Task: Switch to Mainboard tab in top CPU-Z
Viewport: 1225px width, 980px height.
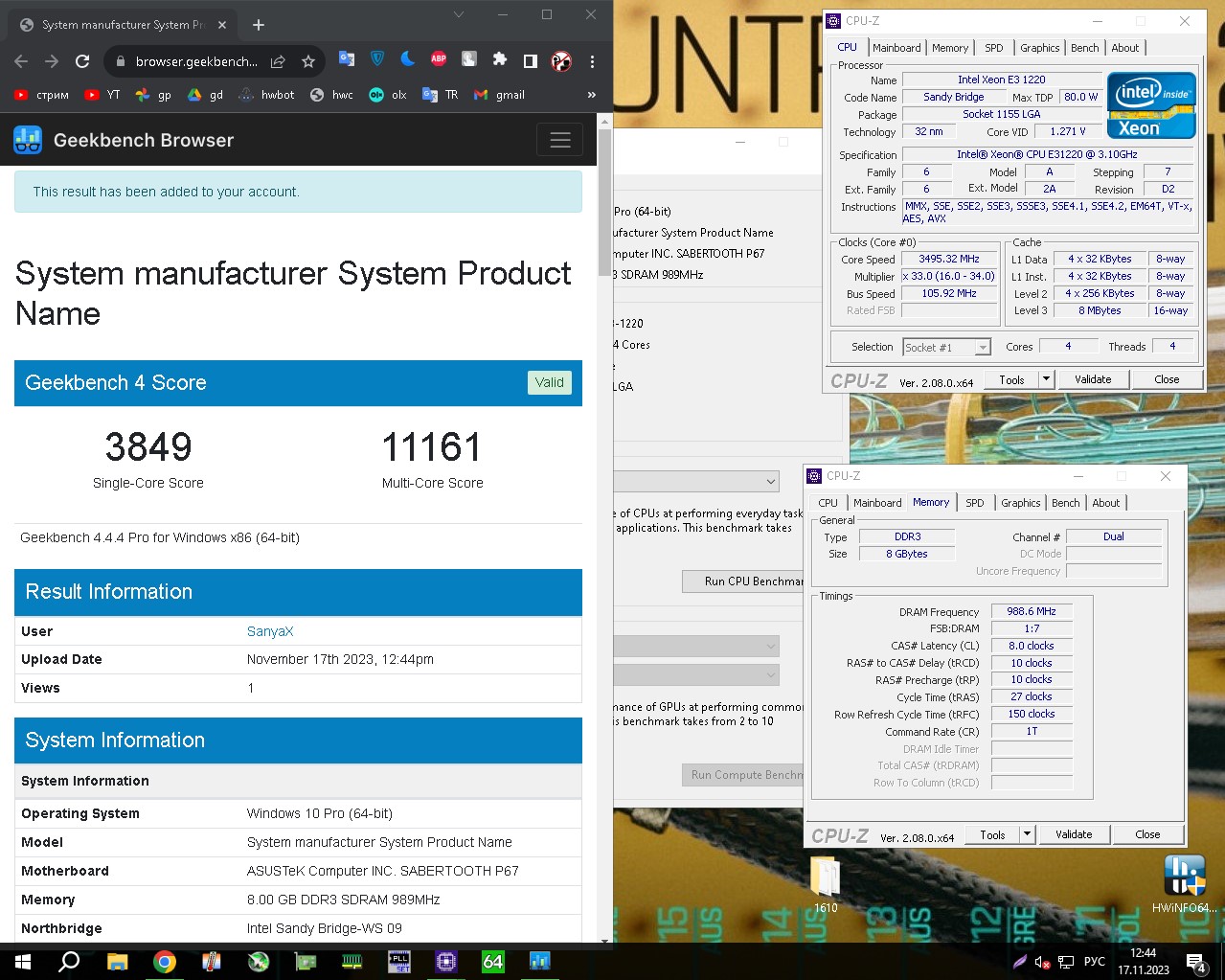Action: tap(896, 48)
